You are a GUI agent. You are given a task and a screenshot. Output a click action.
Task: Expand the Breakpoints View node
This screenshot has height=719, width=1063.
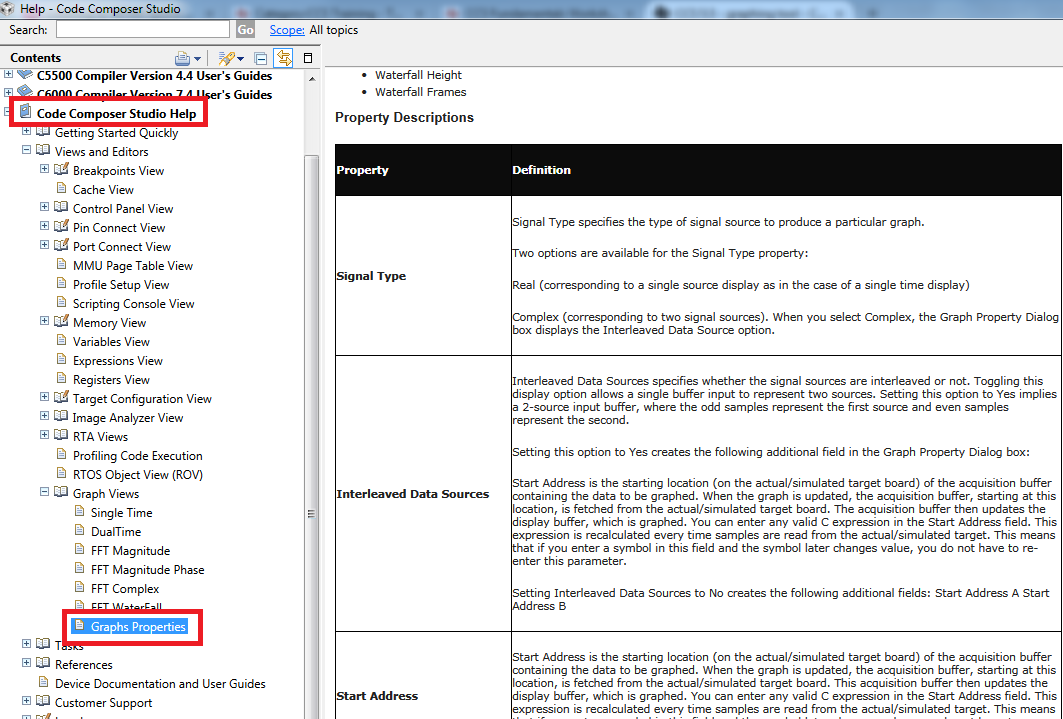pyautogui.click(x=45, y=169)
